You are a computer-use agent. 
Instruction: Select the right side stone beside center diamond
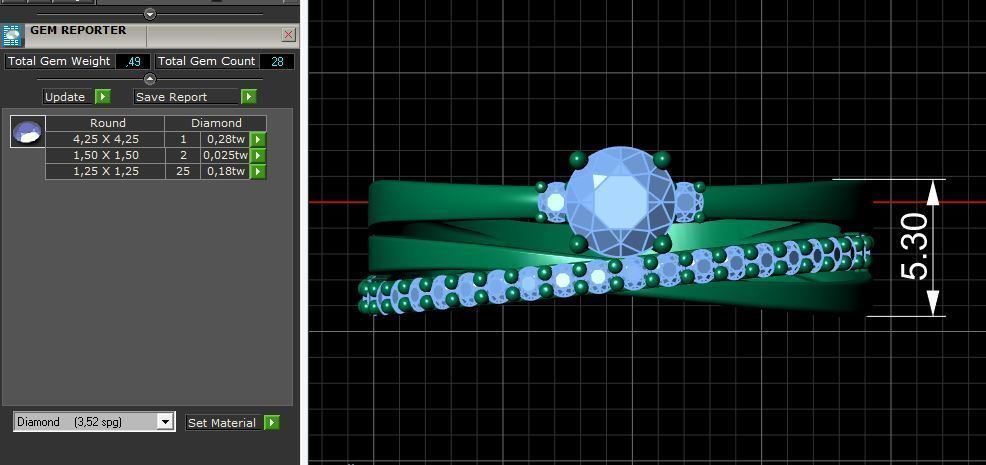(687, 202)
